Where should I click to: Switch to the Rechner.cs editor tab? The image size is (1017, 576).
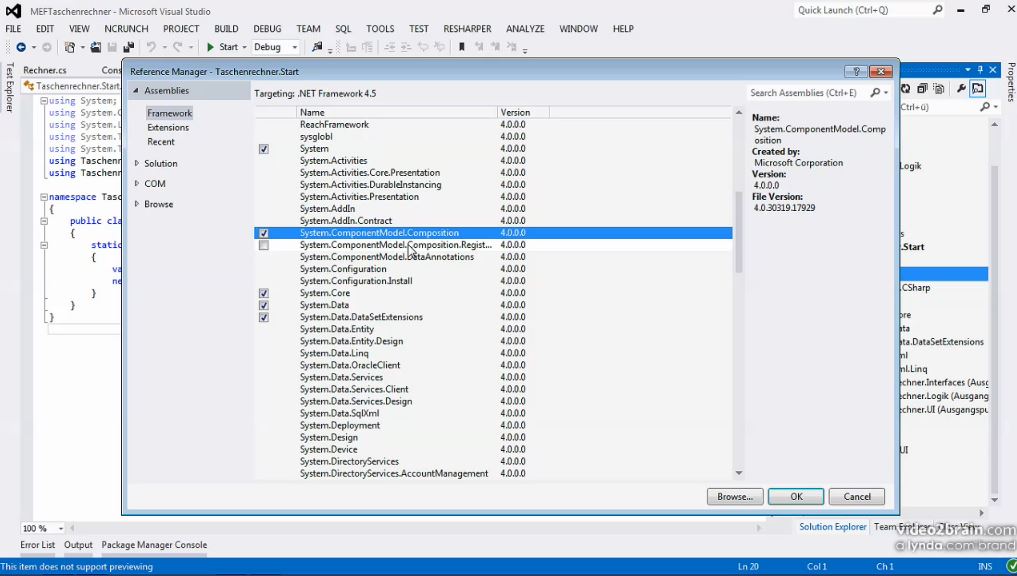pos(45,70)
